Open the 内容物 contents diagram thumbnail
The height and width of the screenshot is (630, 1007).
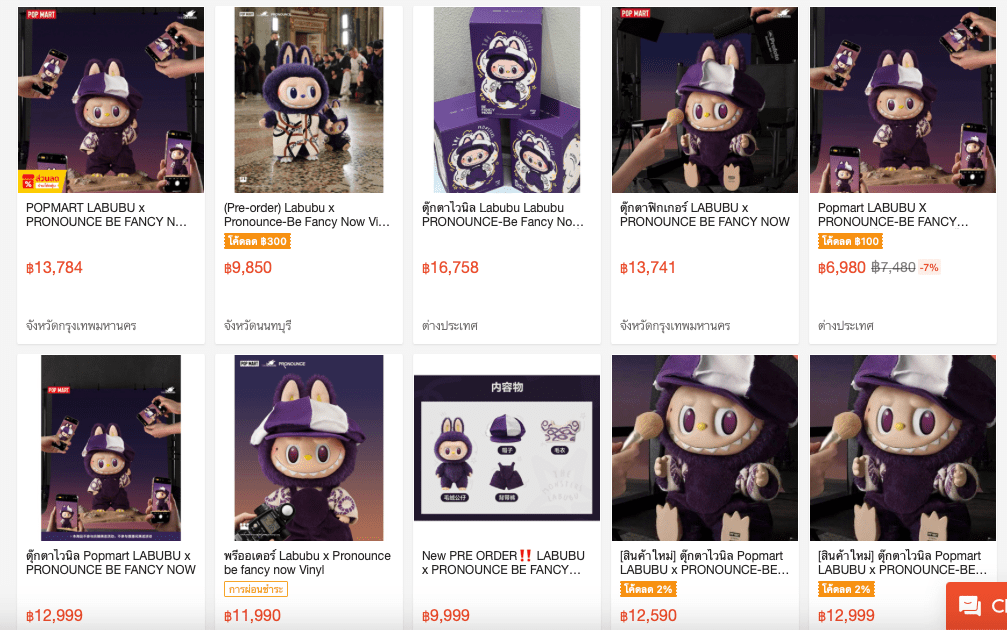coord(506,448)
